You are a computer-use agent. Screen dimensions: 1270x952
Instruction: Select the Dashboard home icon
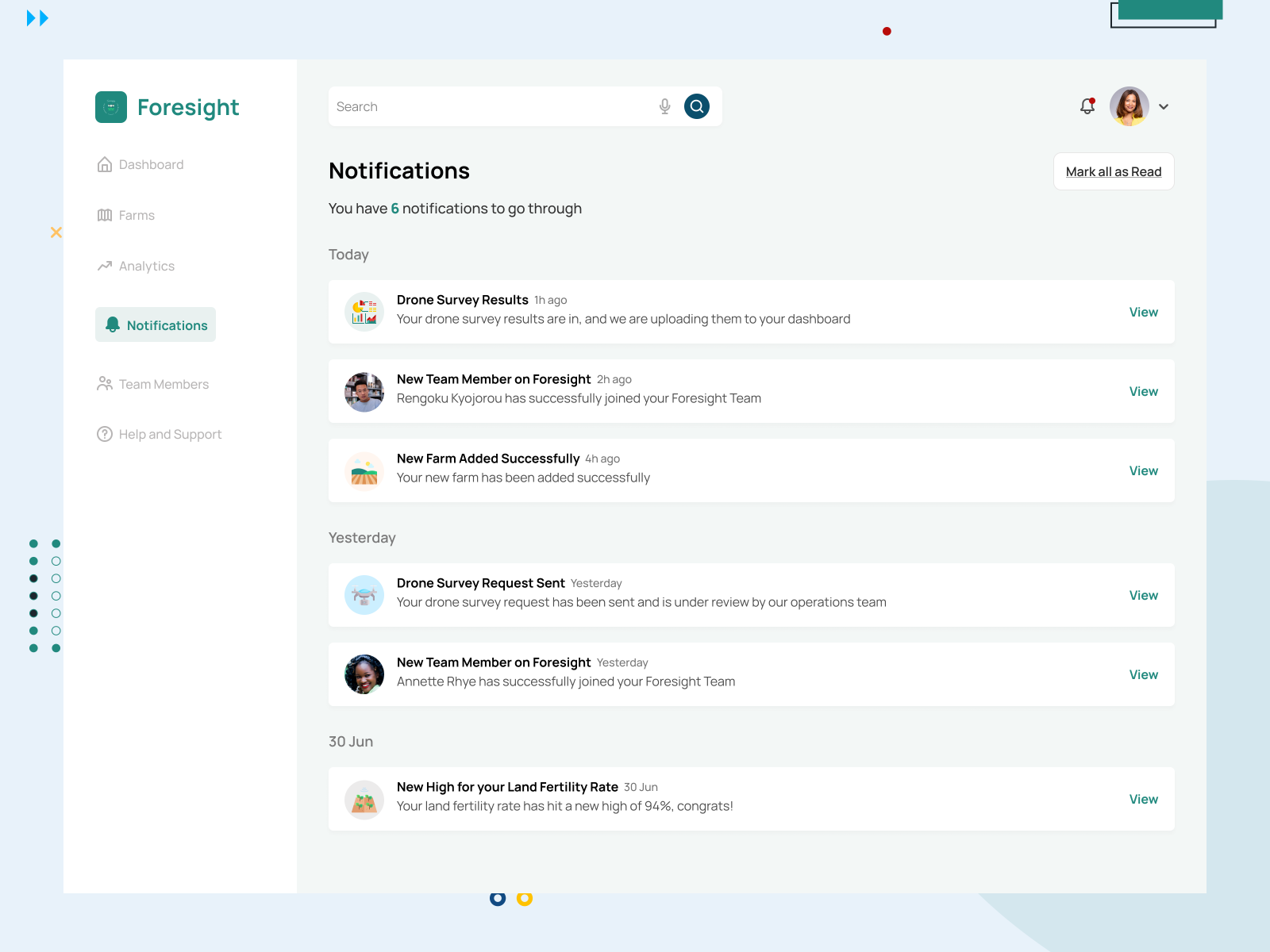pos(106,164)
